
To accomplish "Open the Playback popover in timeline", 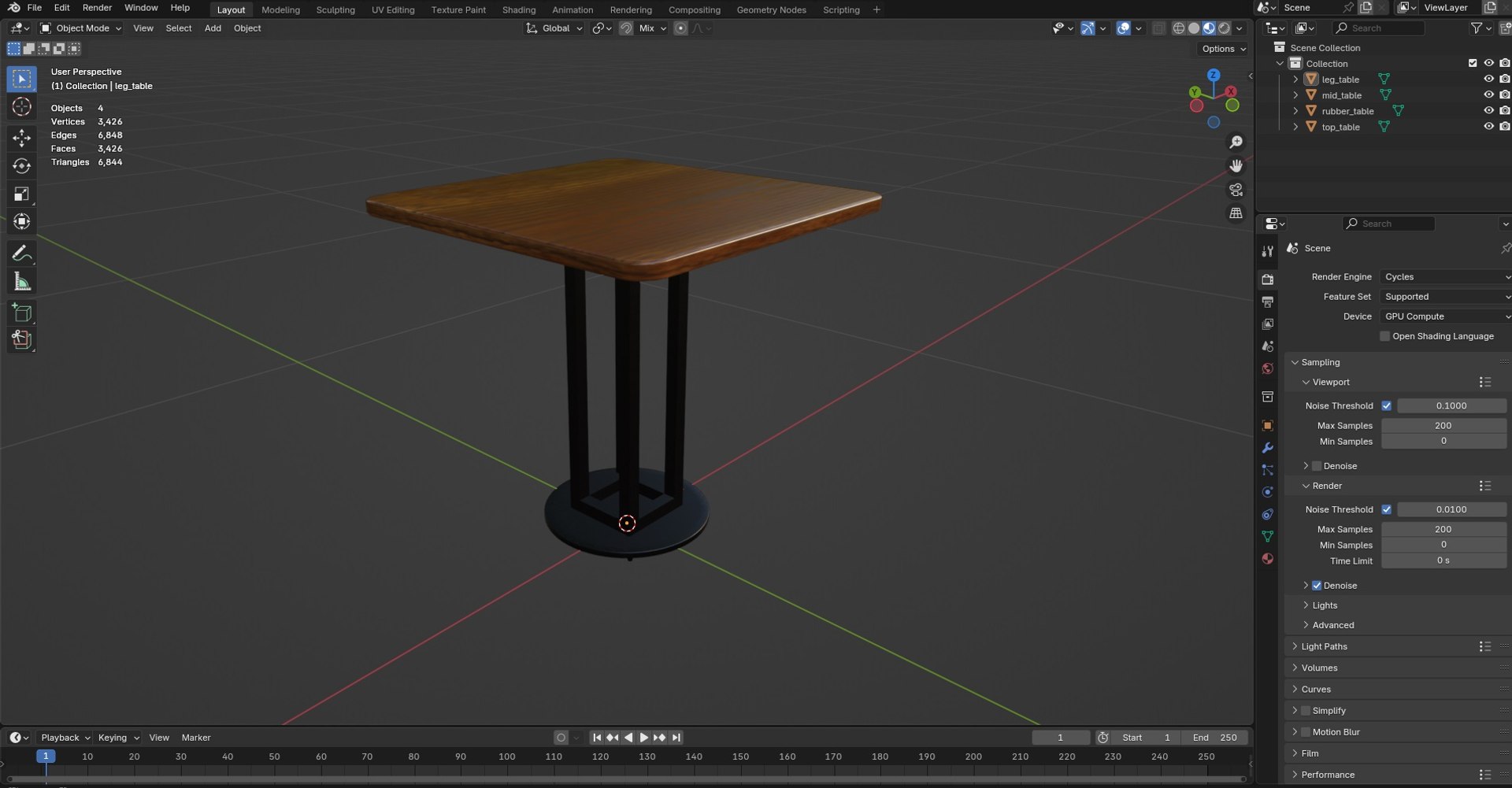I will [65, 738].
